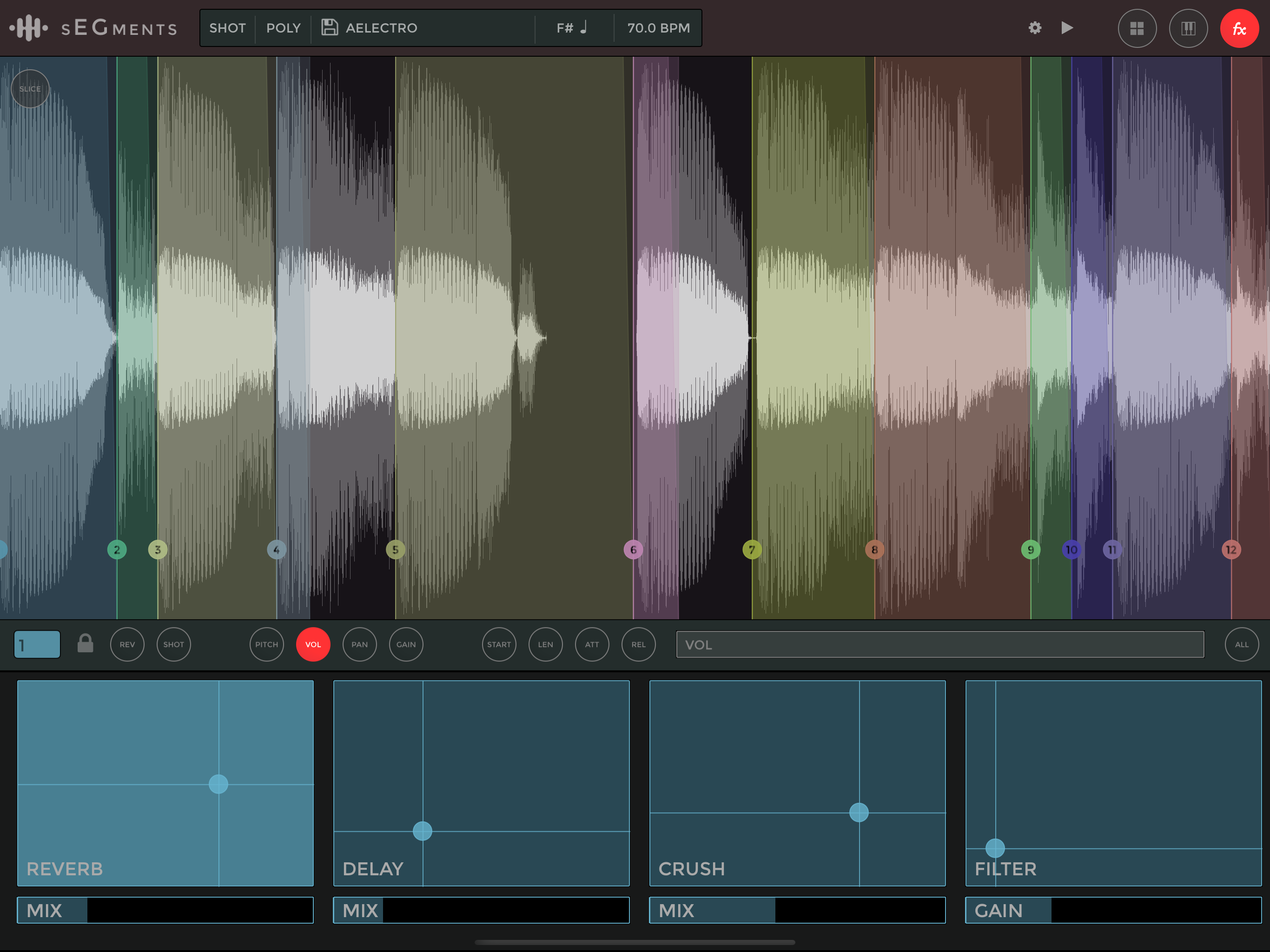Open the SHOT playback mode selector
The height and width of the screenshot is (952, 1270).
(227, 27)
